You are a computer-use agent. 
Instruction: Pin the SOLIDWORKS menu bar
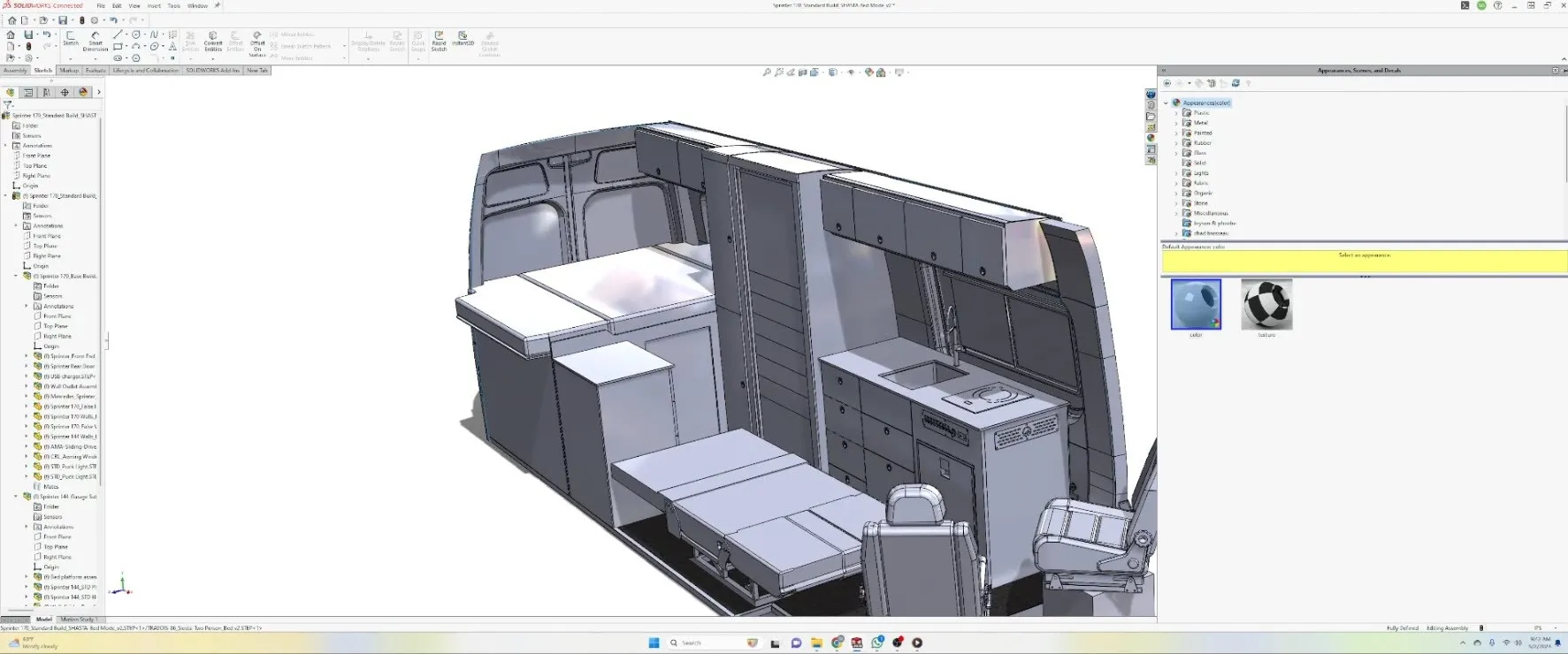click(218, 5)
